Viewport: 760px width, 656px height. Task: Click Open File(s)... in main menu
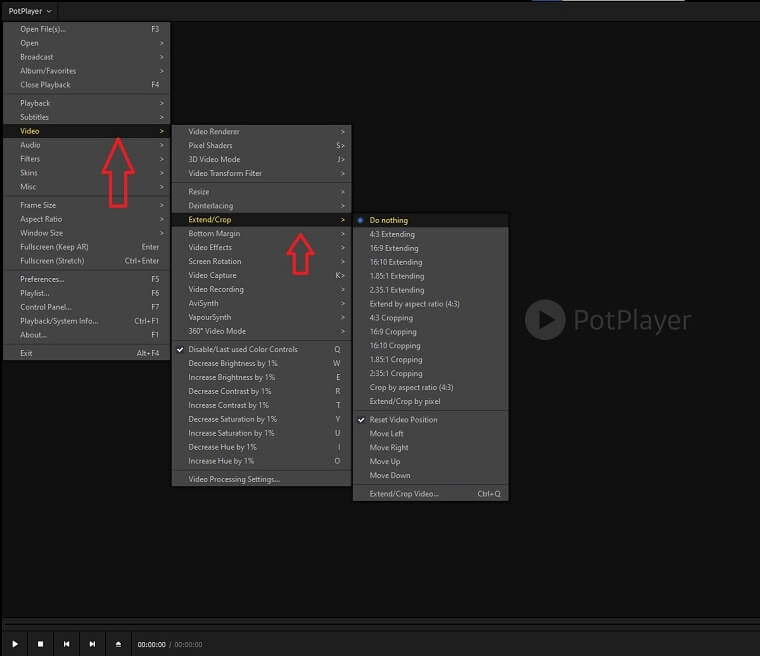click(x=87, y=29)
